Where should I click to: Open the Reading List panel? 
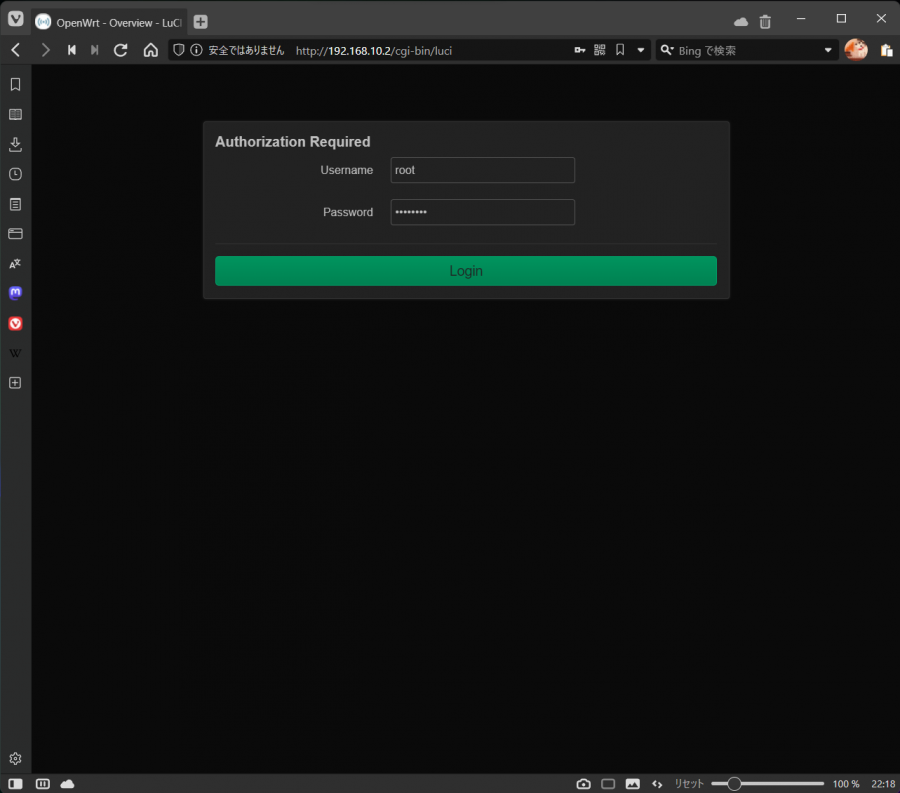click(15, 115)
